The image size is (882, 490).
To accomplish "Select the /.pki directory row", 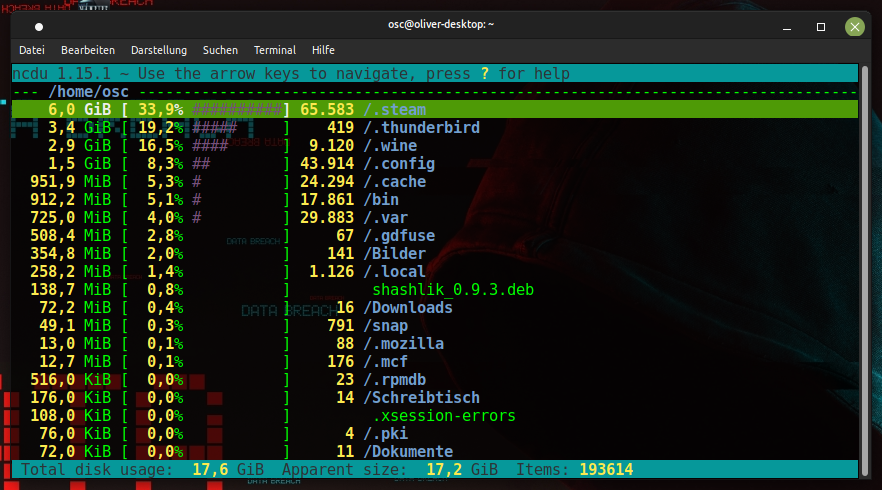I will [435, 434].
